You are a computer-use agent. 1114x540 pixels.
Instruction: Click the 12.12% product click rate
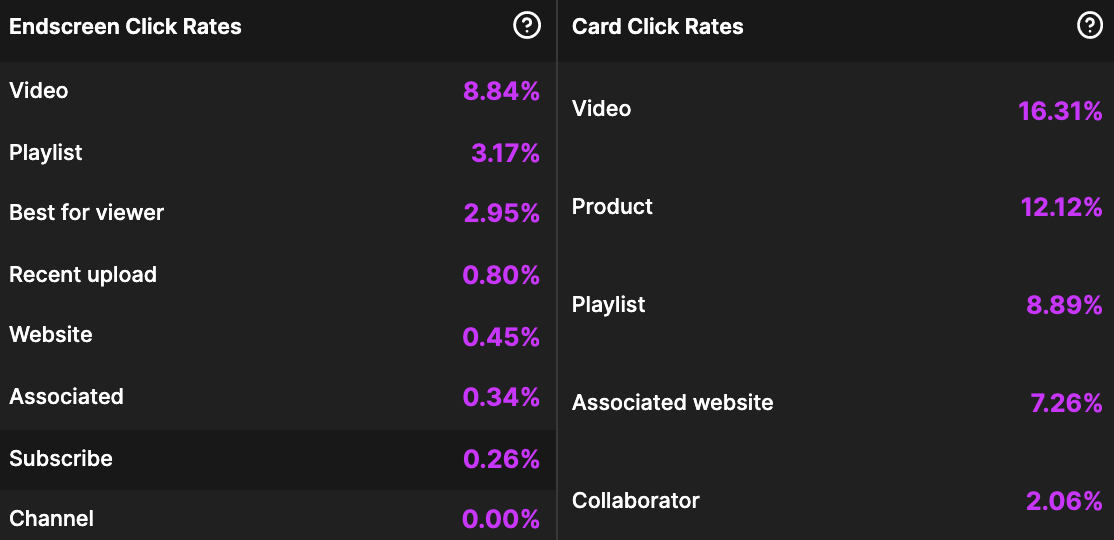[x=1061, y=207]
